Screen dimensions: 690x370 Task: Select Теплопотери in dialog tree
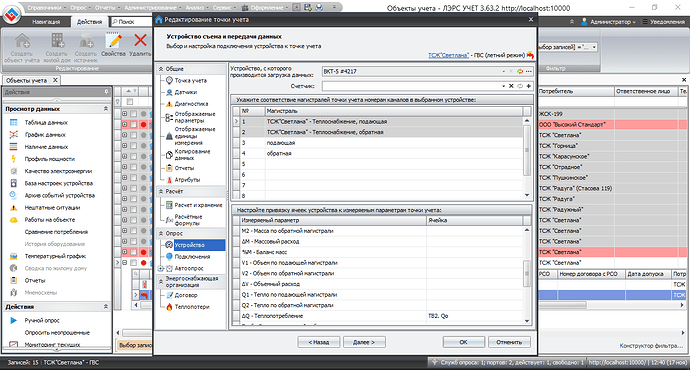[x=192, y=307]
